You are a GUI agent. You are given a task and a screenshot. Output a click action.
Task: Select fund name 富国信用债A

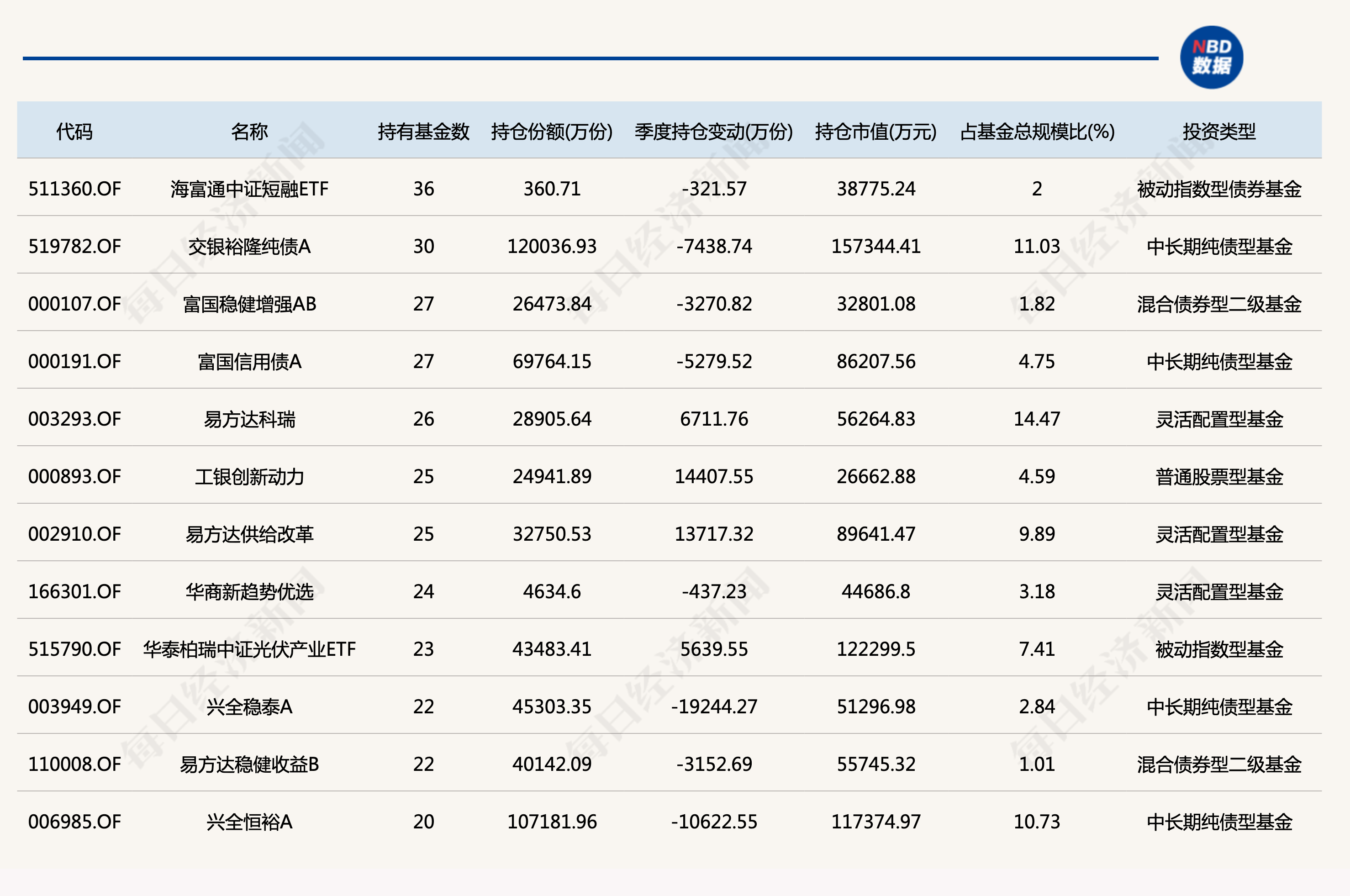[x=249, y=361]
